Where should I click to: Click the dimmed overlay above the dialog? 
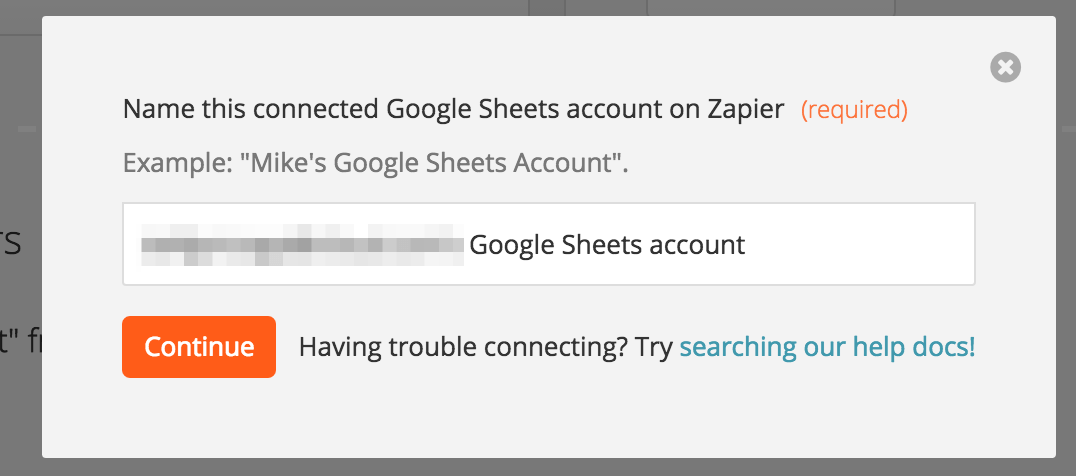[x=300, y=7]
